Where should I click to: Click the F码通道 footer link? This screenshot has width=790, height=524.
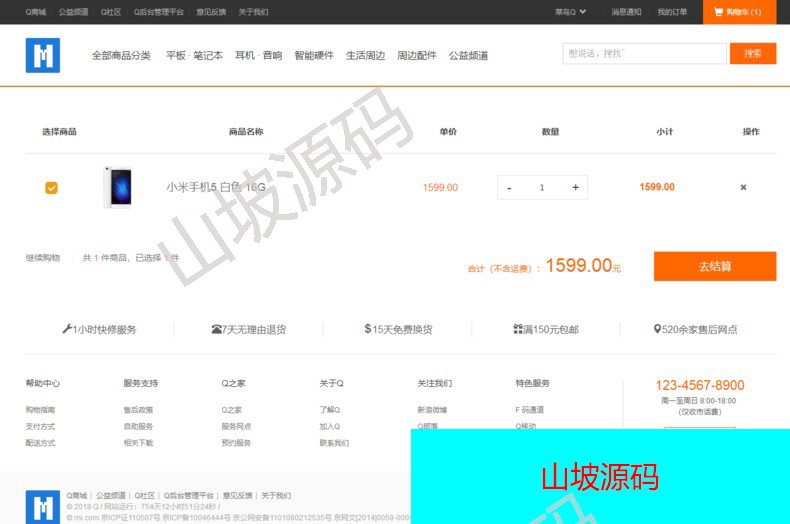530,410
